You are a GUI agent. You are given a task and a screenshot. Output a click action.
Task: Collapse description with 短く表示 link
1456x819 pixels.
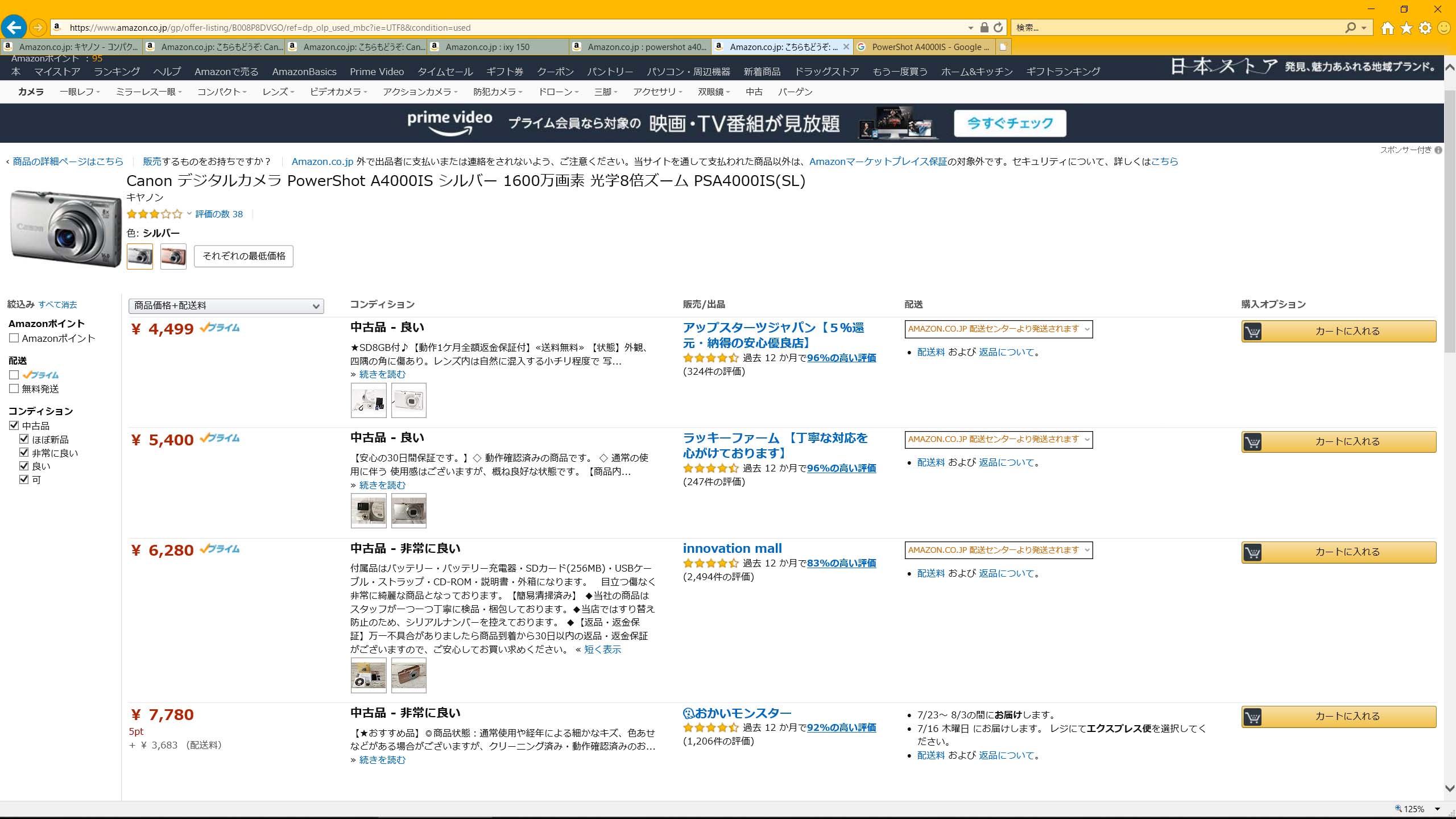[602, 650]
